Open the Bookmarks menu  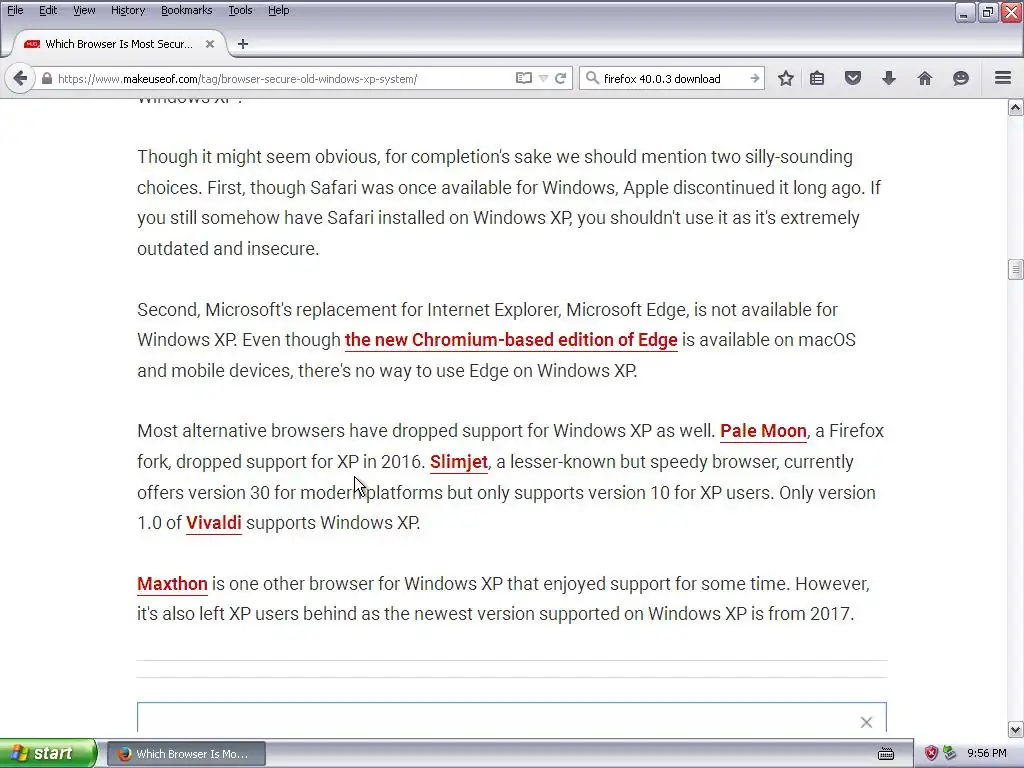[186, 10]
